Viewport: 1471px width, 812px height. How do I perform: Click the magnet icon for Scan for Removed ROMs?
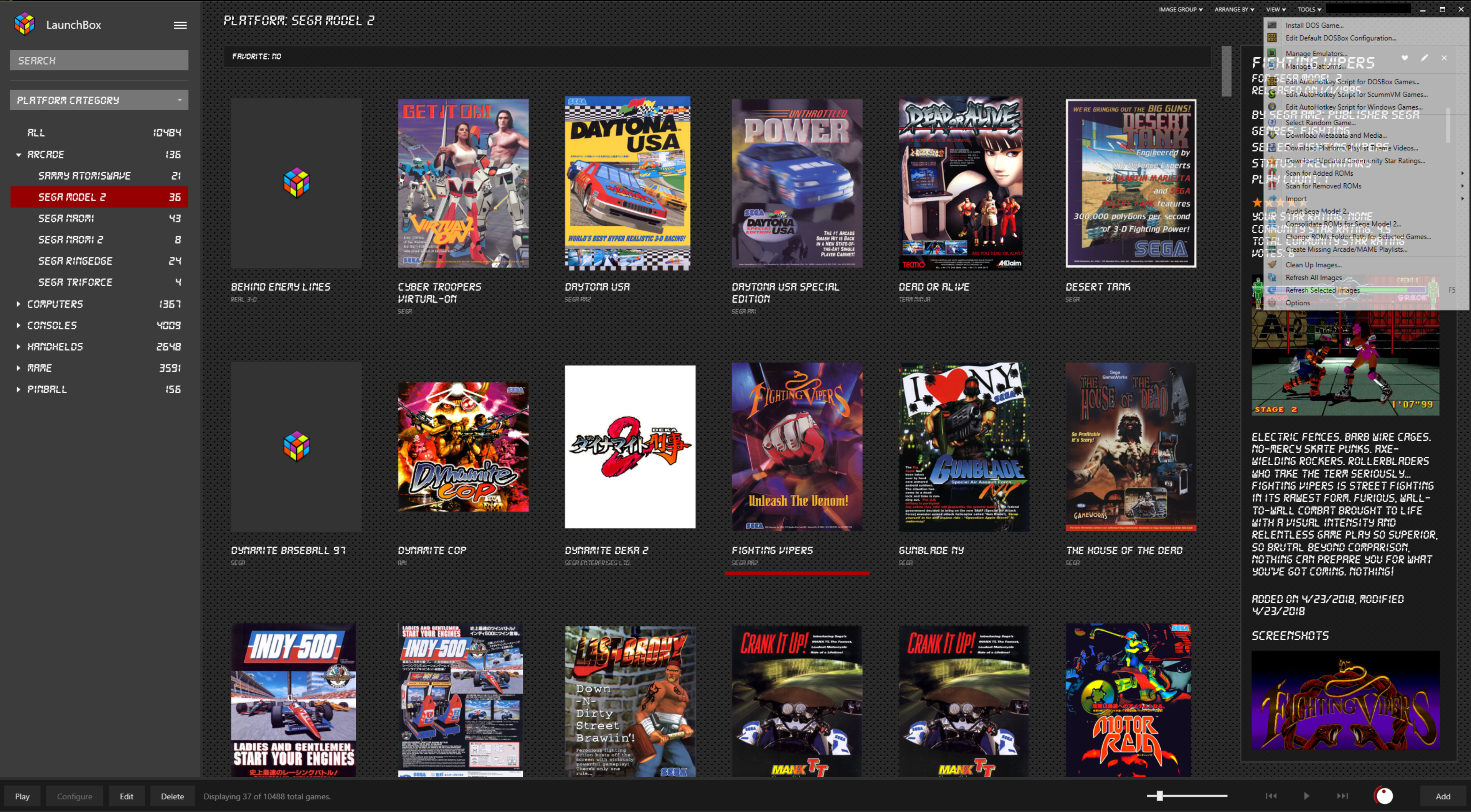[1272, 186]
